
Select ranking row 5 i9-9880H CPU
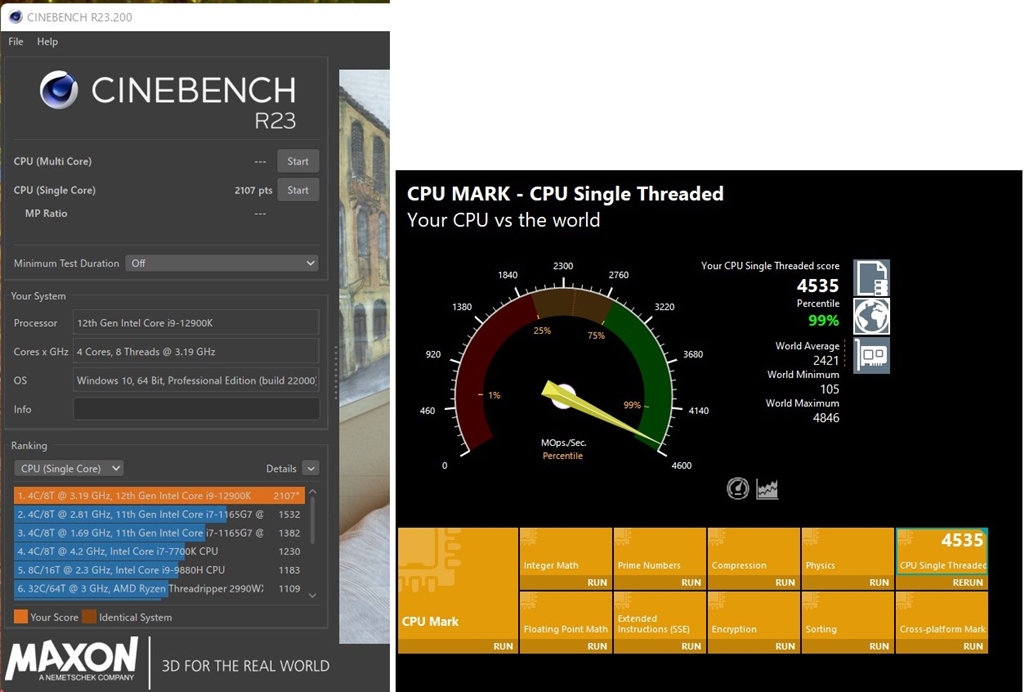(x=159, y=570)
